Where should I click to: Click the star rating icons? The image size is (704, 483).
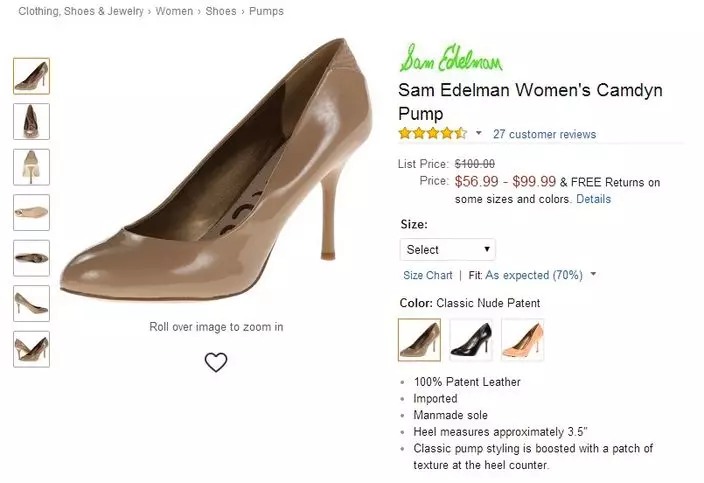click(432, 134)
